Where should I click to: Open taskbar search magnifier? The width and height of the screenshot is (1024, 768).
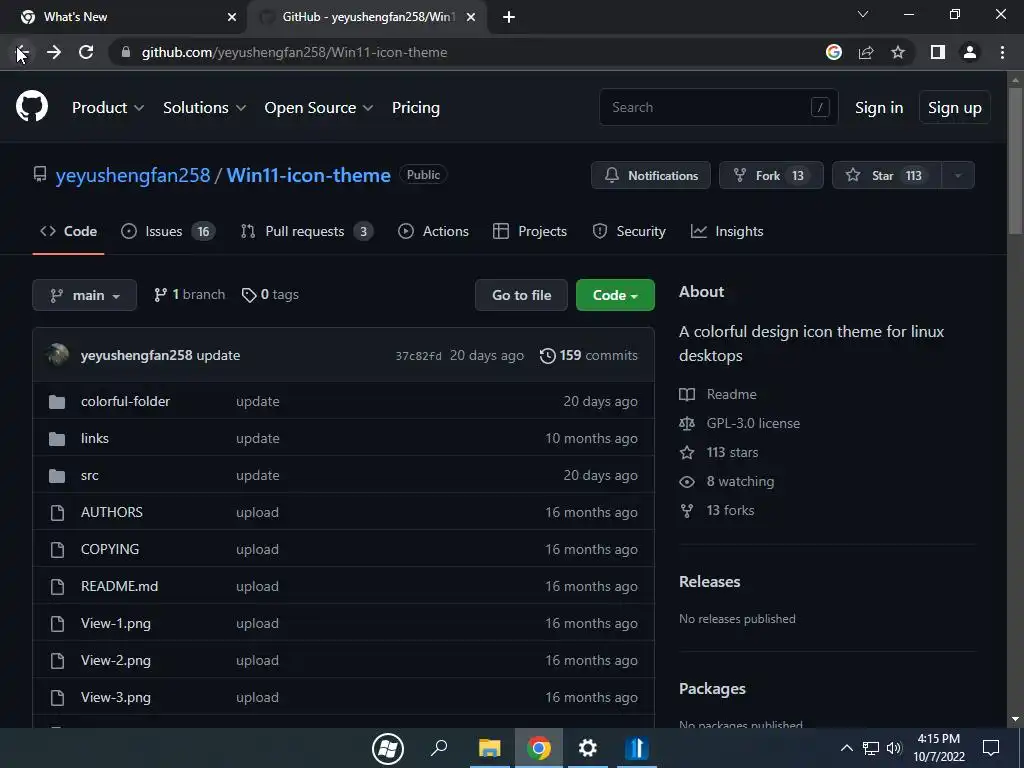click(439, 748)
